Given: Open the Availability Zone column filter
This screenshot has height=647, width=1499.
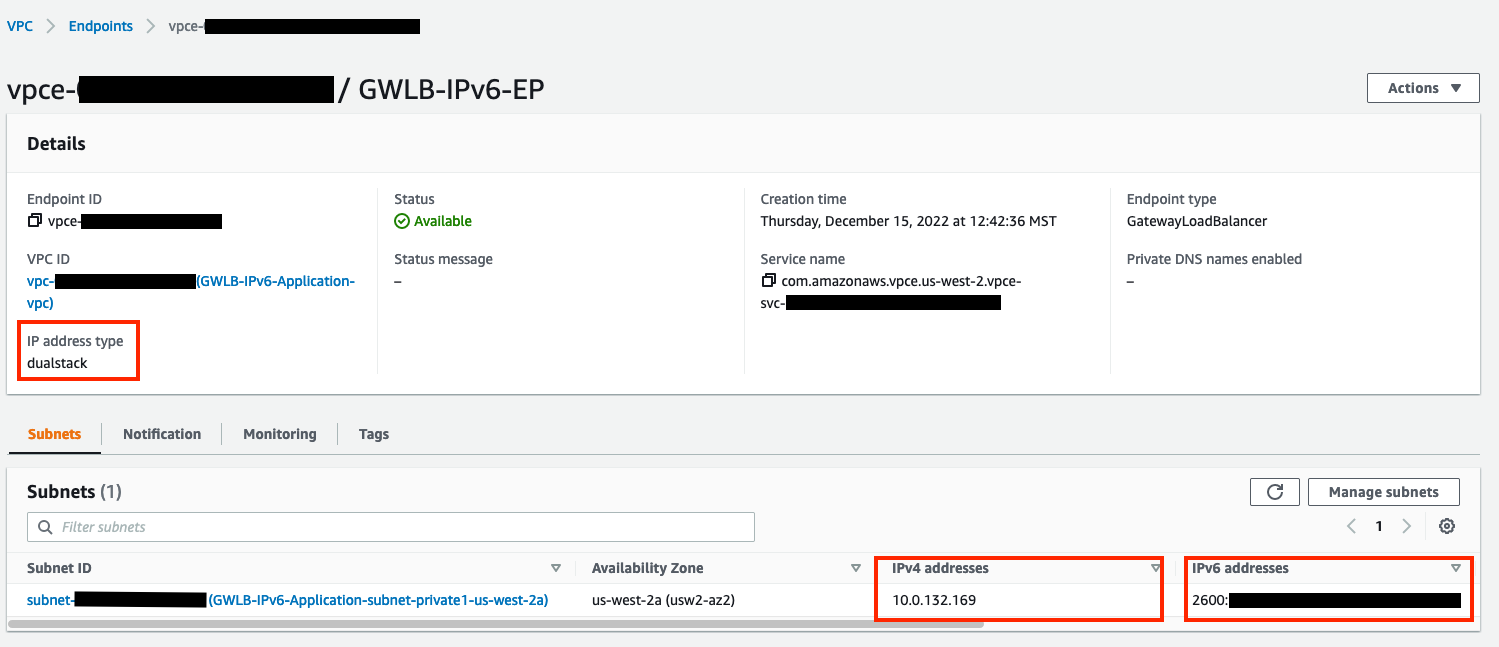Looking at the screenshot, I should pos(856,568).
